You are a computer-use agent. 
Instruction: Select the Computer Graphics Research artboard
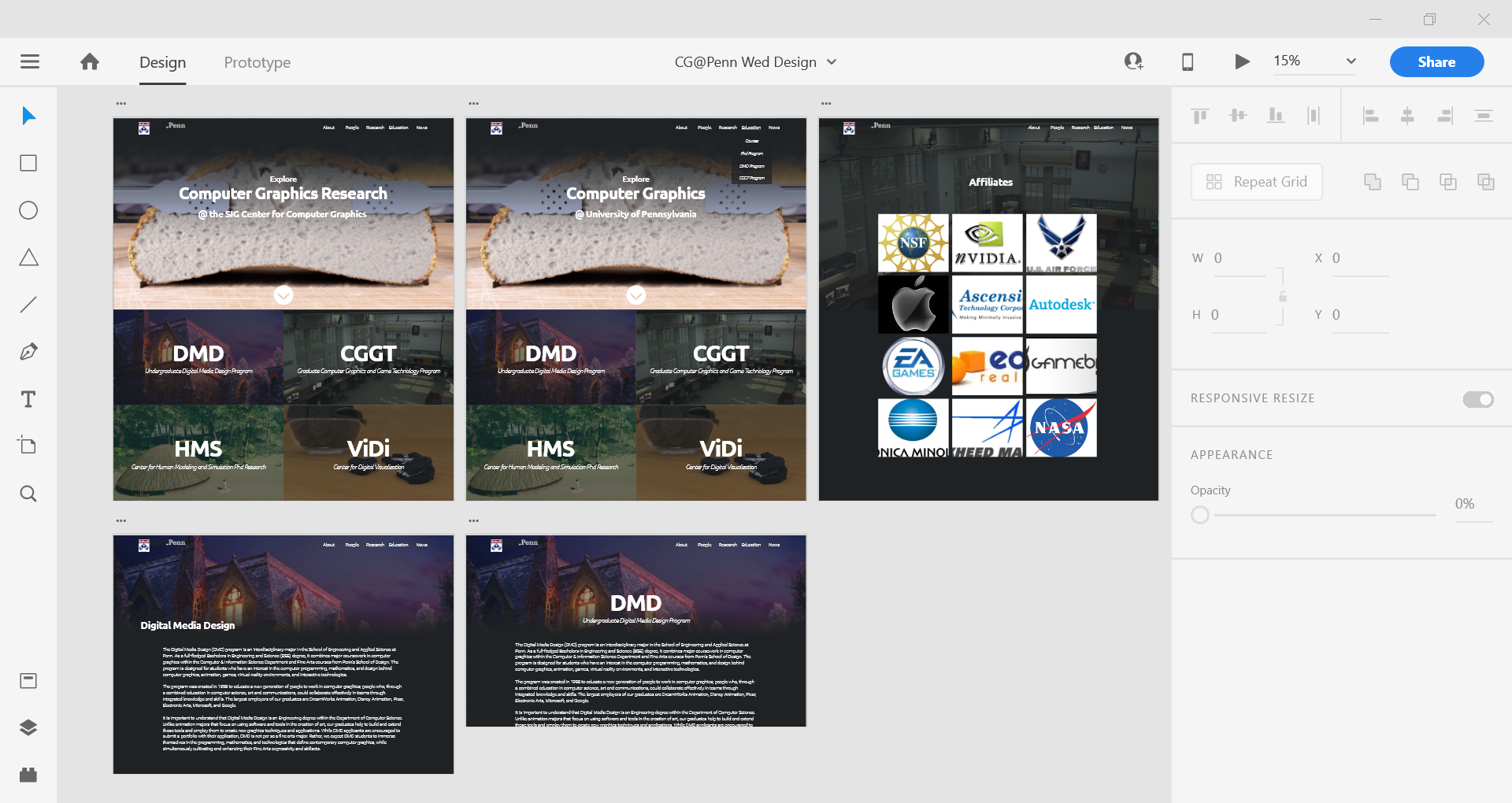[283, 309]
